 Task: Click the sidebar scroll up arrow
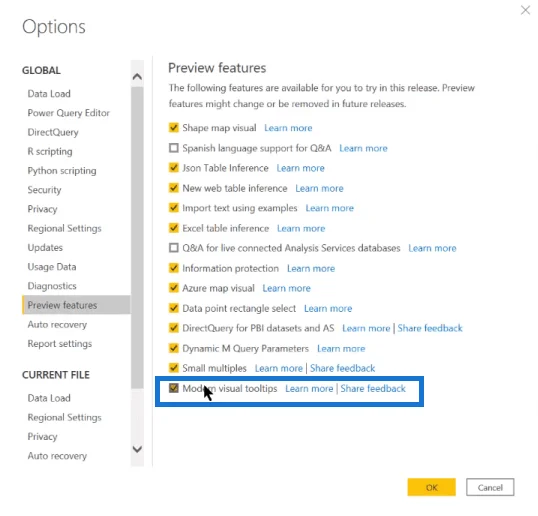click(137, 76)
